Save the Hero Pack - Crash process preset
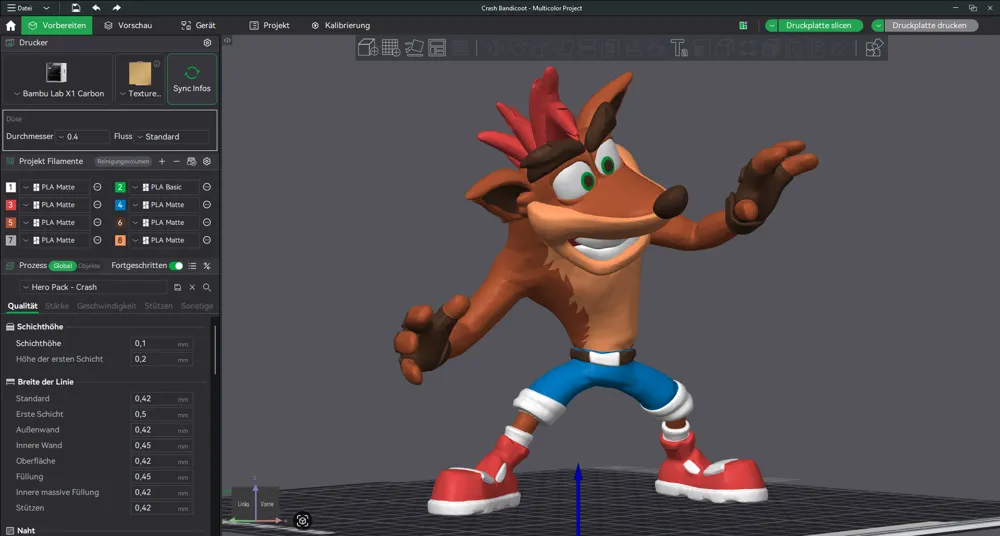The height and width of the screenshot is (536, 1000). click(x=177, y=287)
